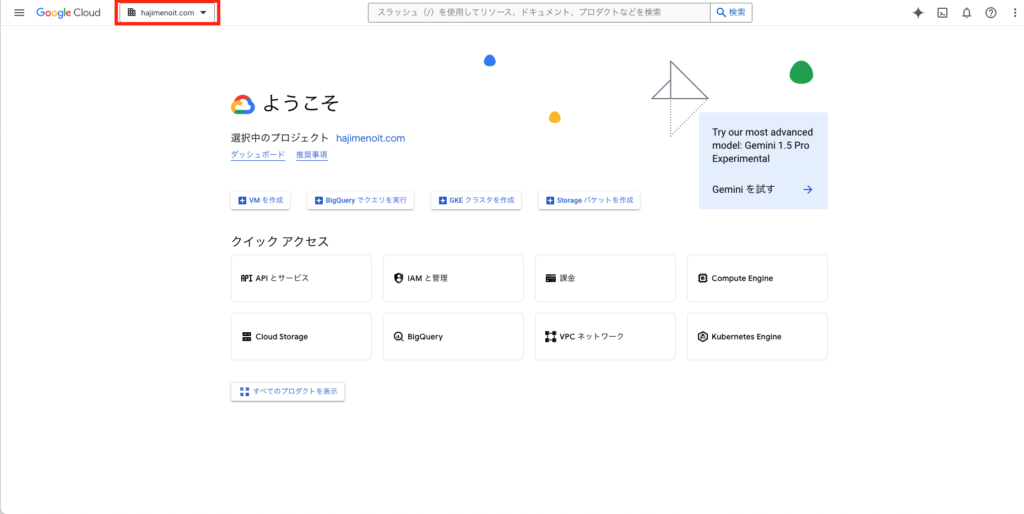Open Compute Engine card
The image size is (1024, 514).
pos(758,278)
